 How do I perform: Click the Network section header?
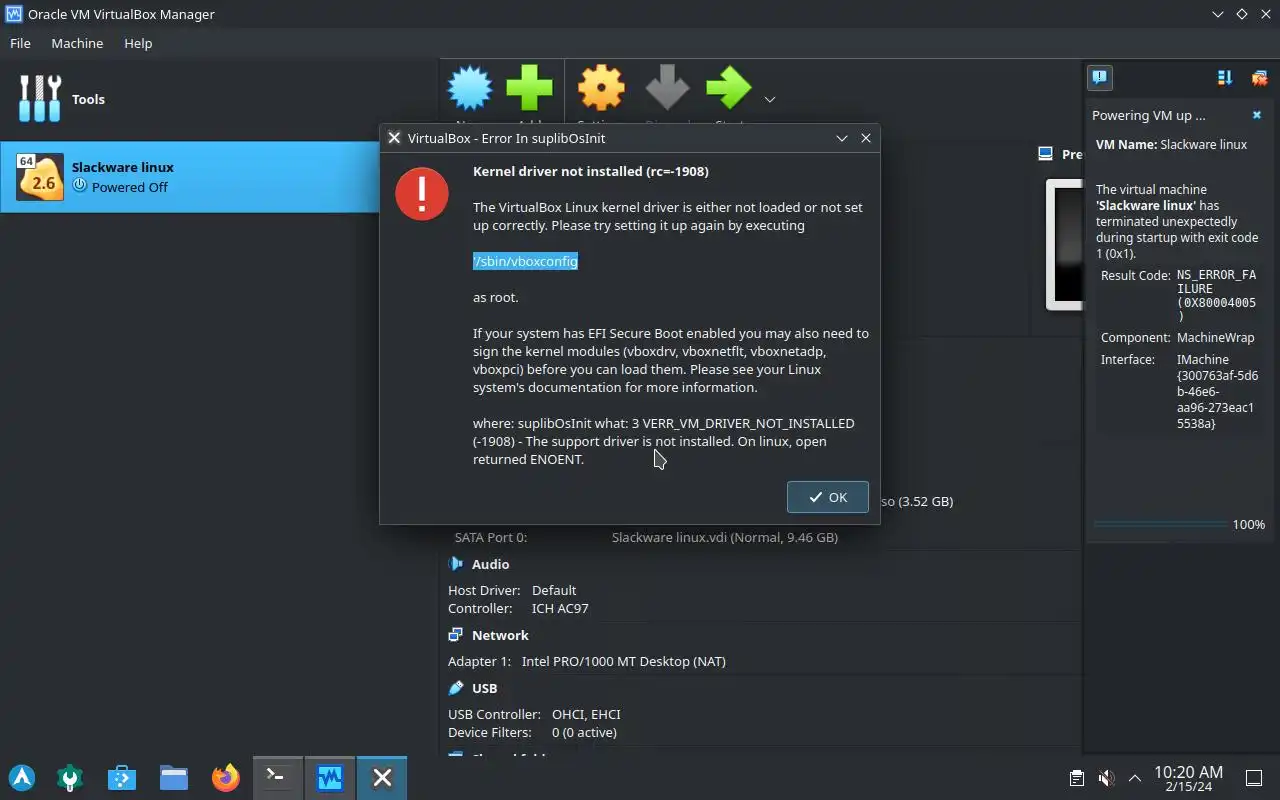pyautogui.click(x=500, y=635)
